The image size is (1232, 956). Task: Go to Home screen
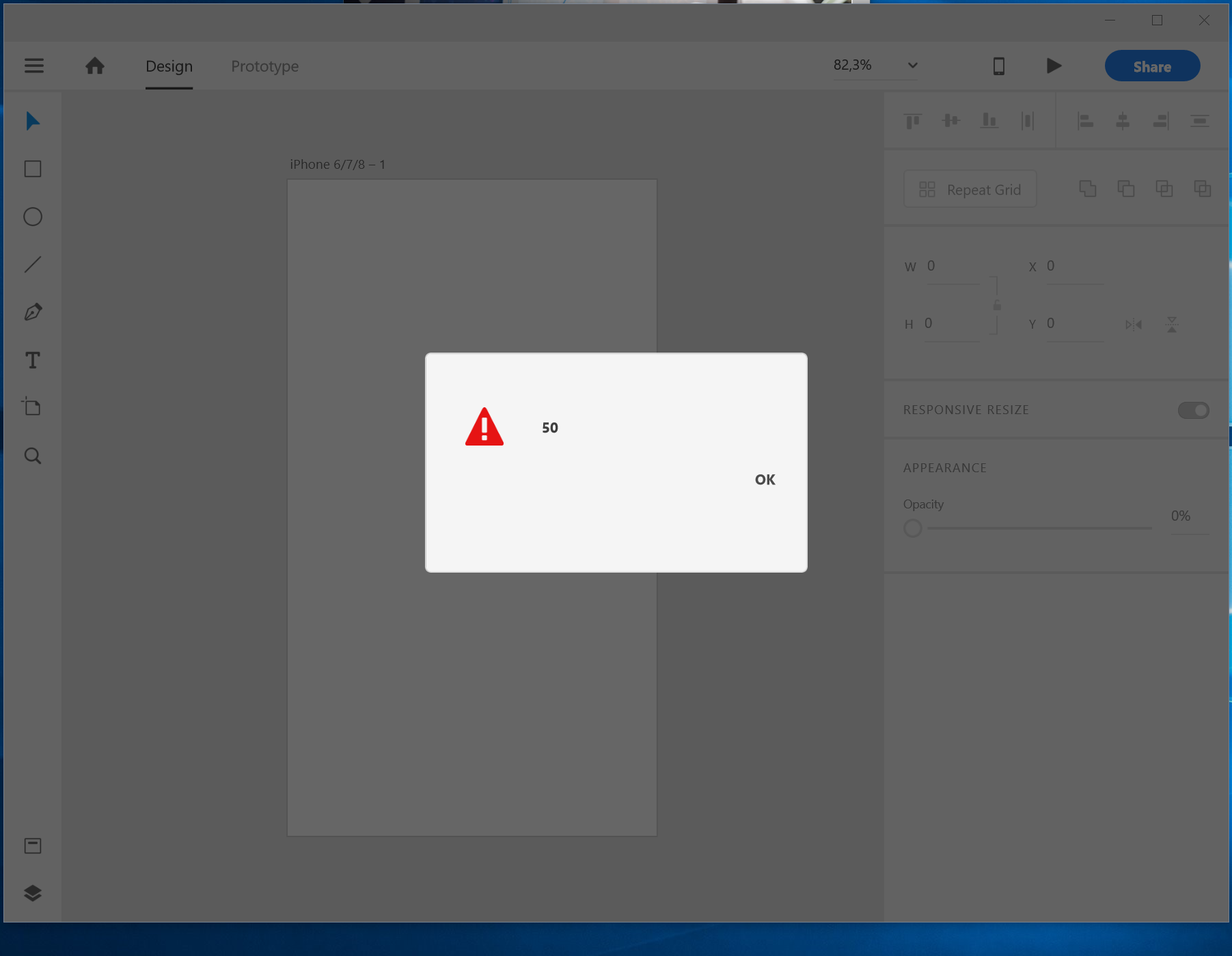point(95,66)
